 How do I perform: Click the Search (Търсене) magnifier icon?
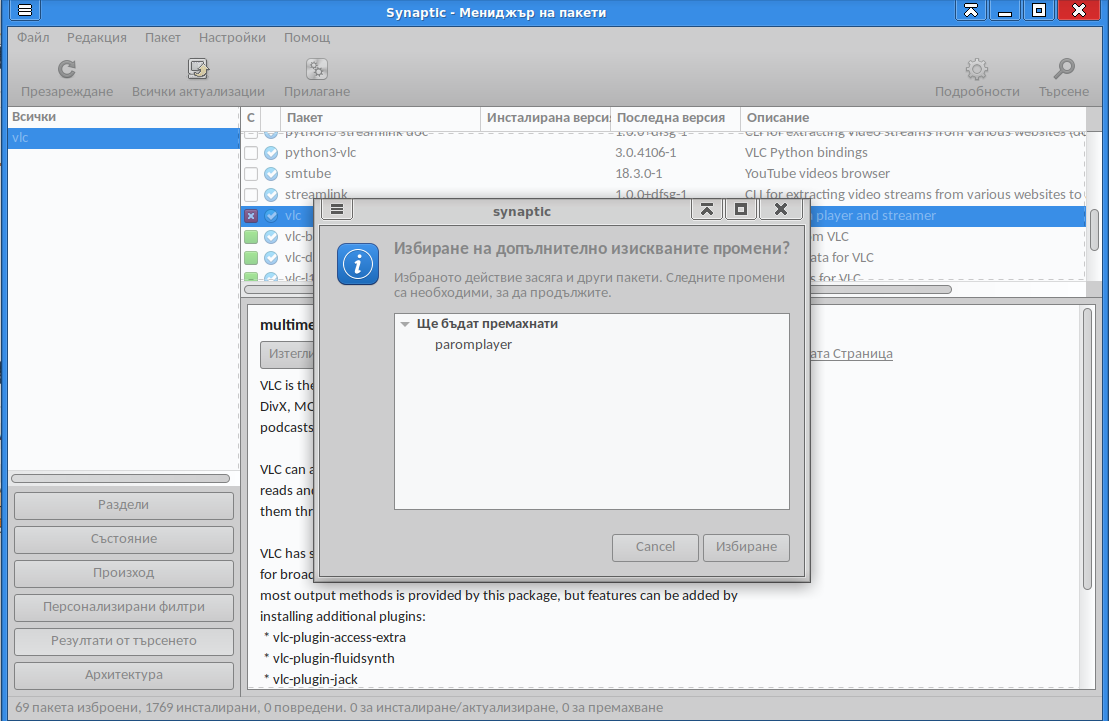point(1064,69)
